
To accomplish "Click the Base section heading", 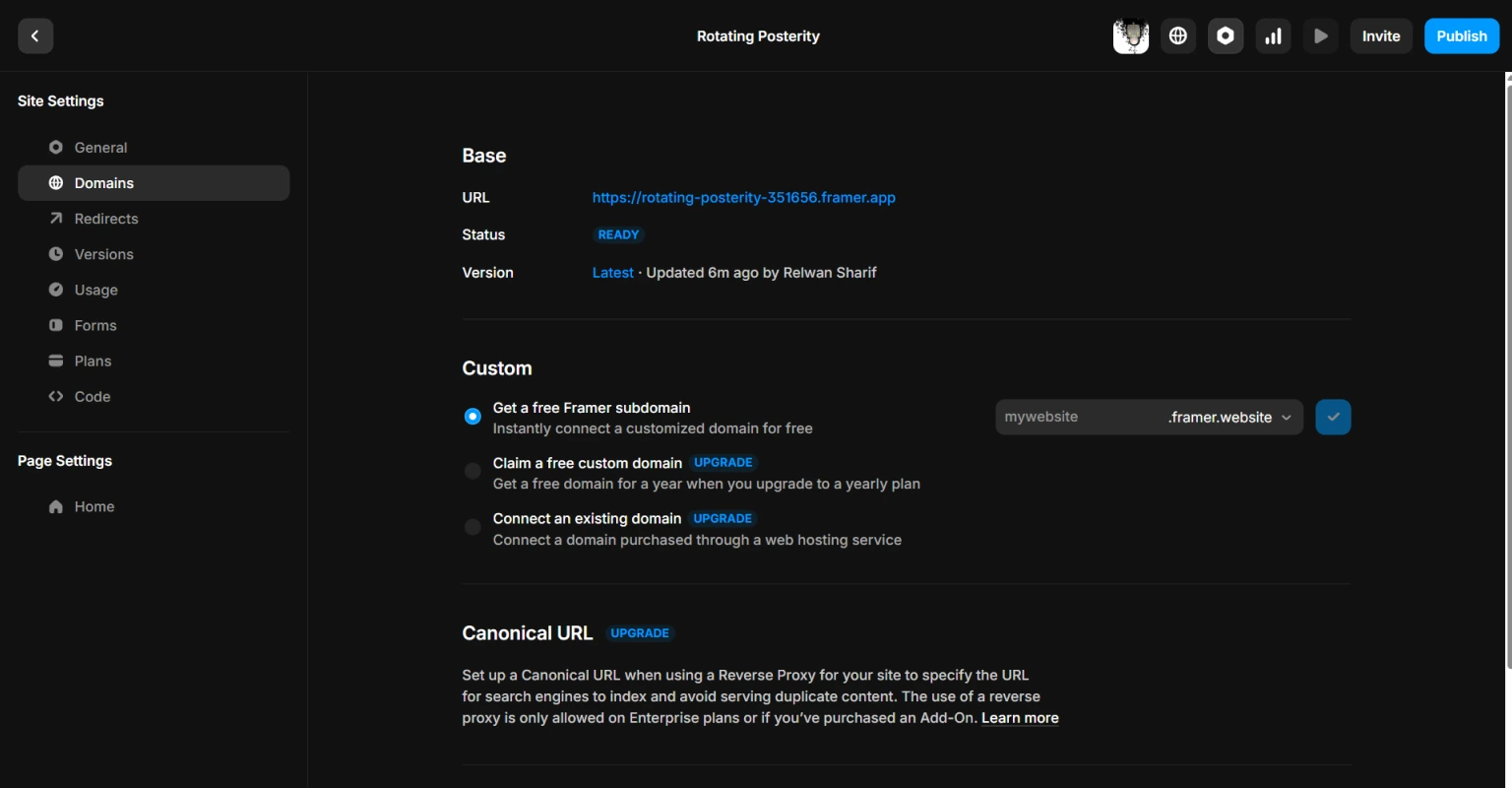I will click(x=484, y=156).
